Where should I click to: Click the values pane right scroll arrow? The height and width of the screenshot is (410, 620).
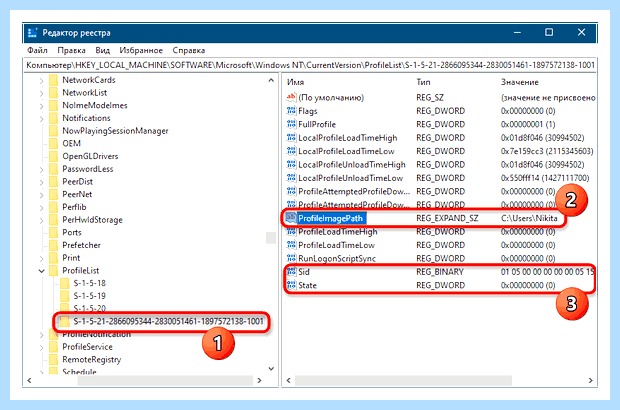[590, 380]
